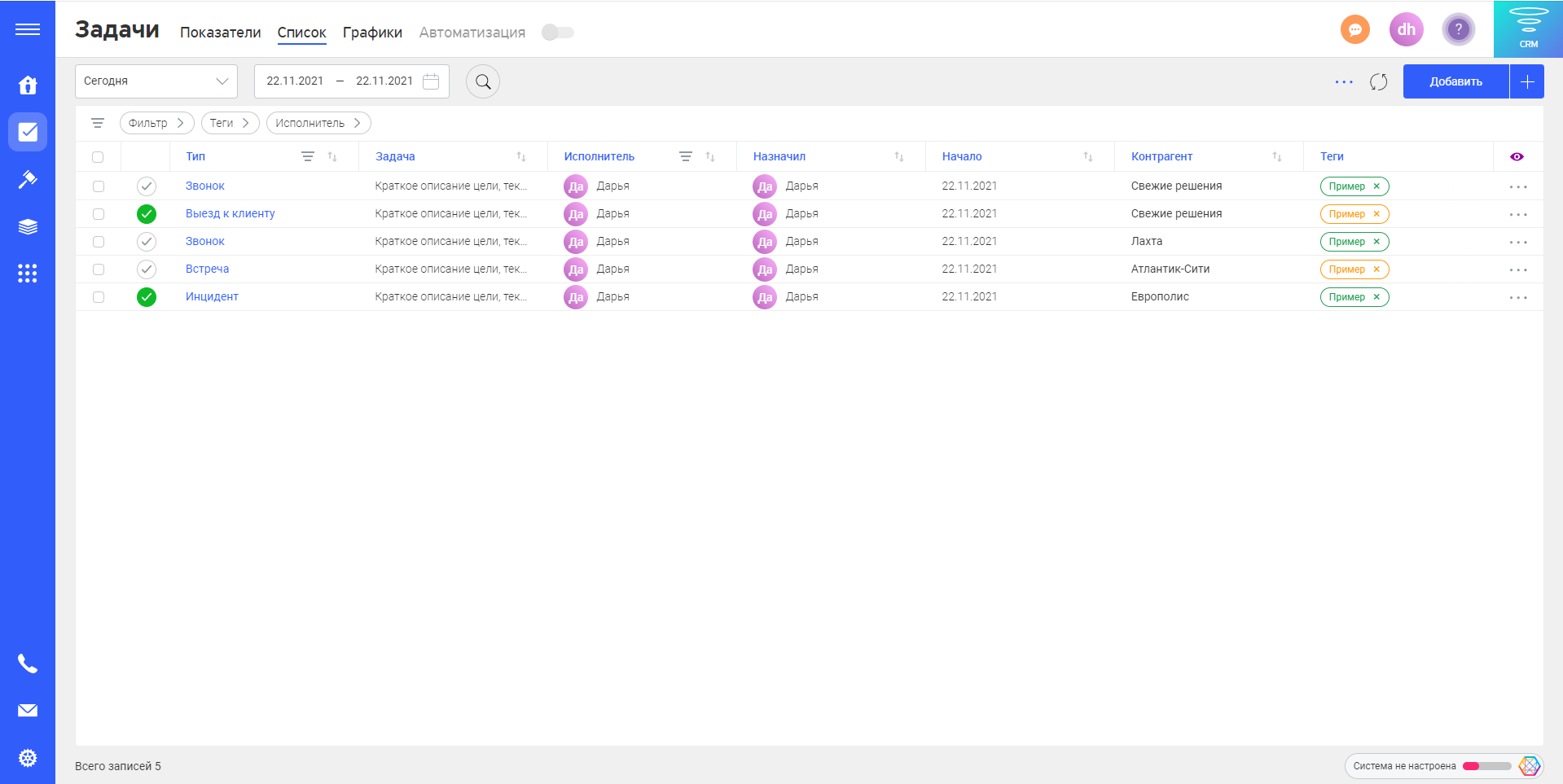Open the Сегодня period dropdown

click(x=156, y=81)
